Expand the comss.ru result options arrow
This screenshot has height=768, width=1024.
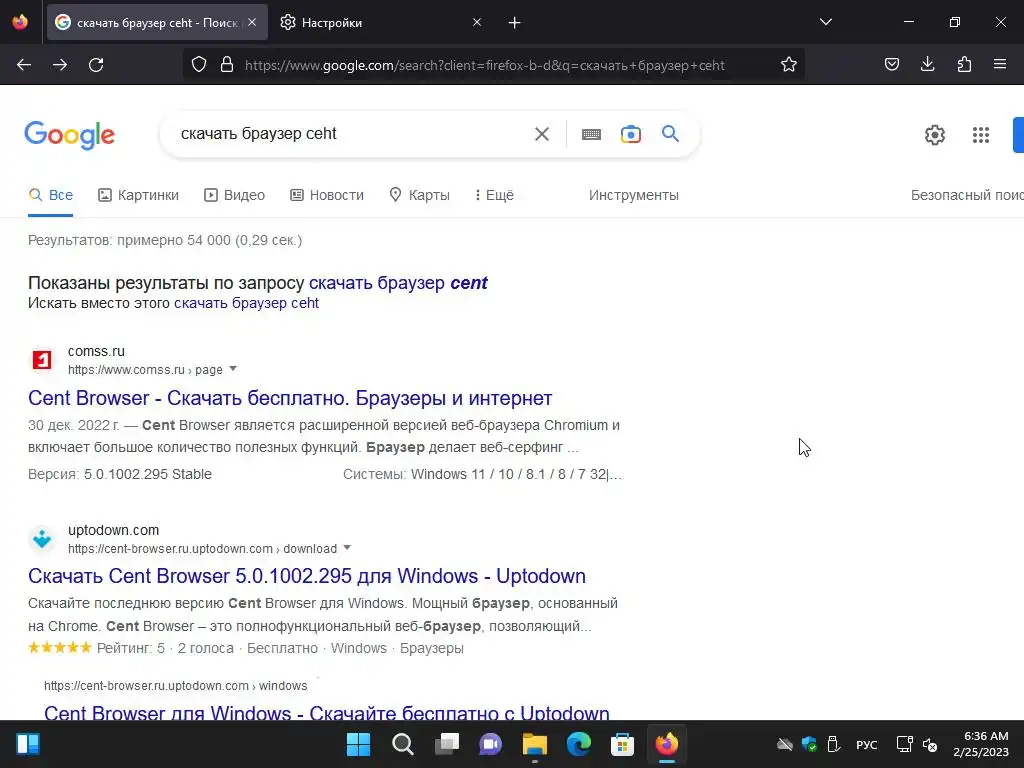pos(233,369)
